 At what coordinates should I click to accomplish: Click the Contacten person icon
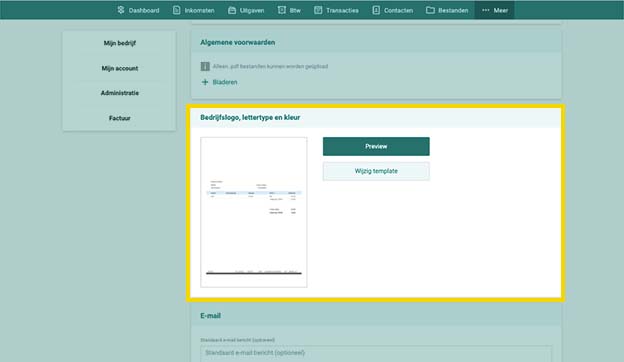(376, 10)
